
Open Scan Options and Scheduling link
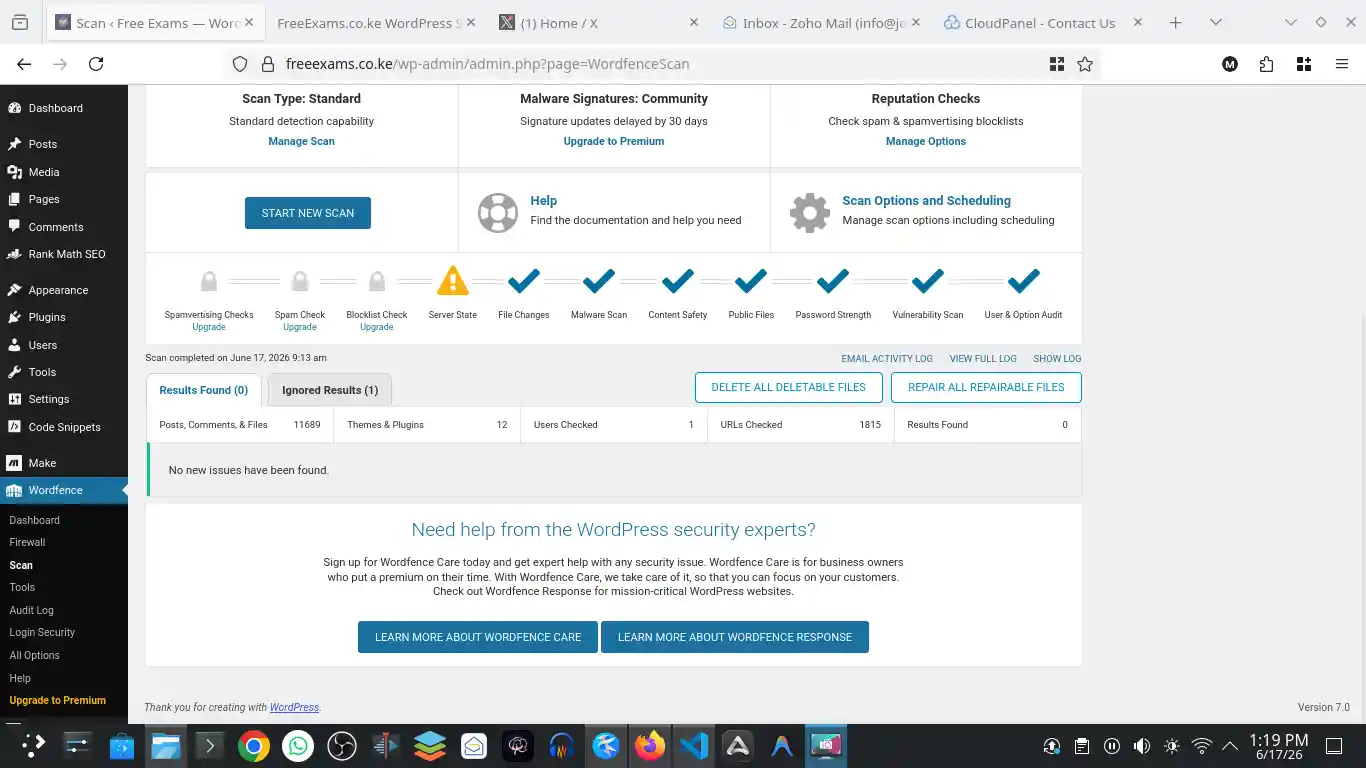click(x=926, y=201)
